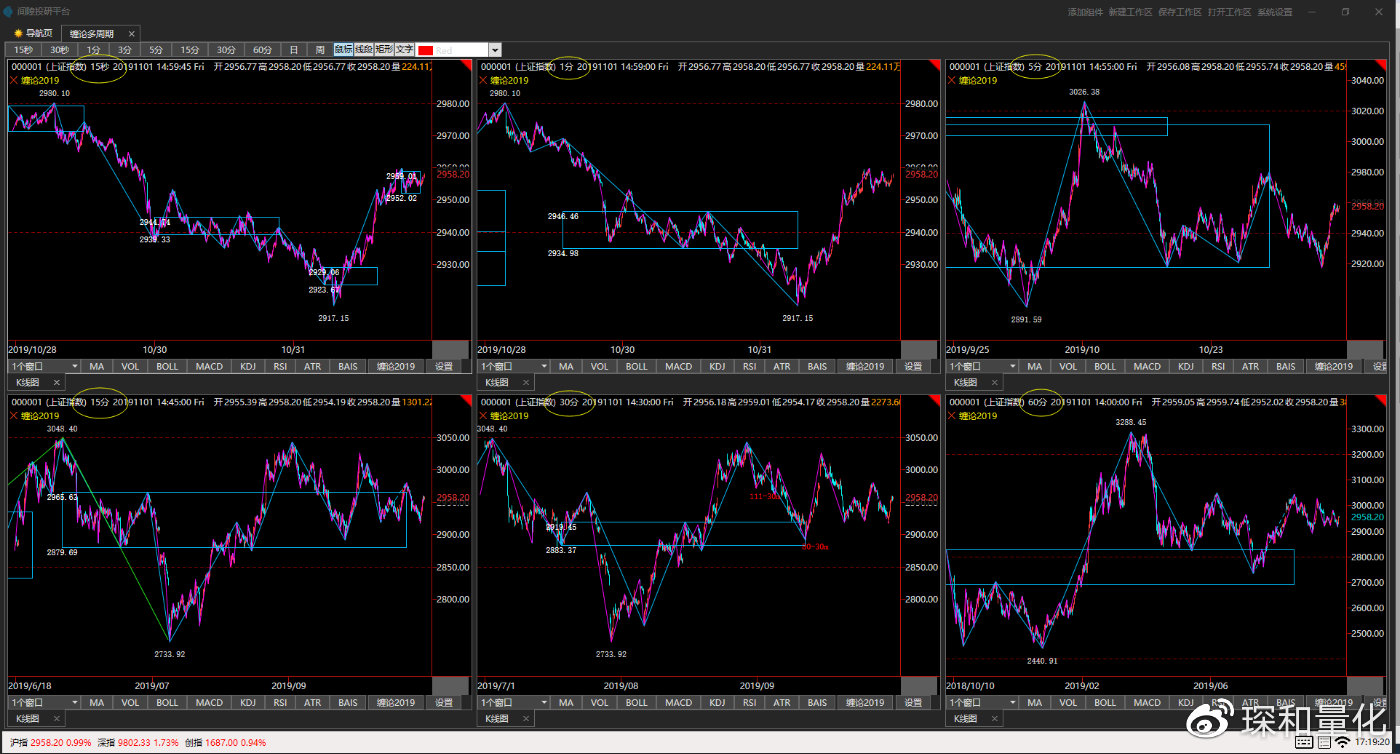Remove 缠论2019 indicator via X in 5分 chart
This screenshot has height=754, width=1400.
[952, 80]
